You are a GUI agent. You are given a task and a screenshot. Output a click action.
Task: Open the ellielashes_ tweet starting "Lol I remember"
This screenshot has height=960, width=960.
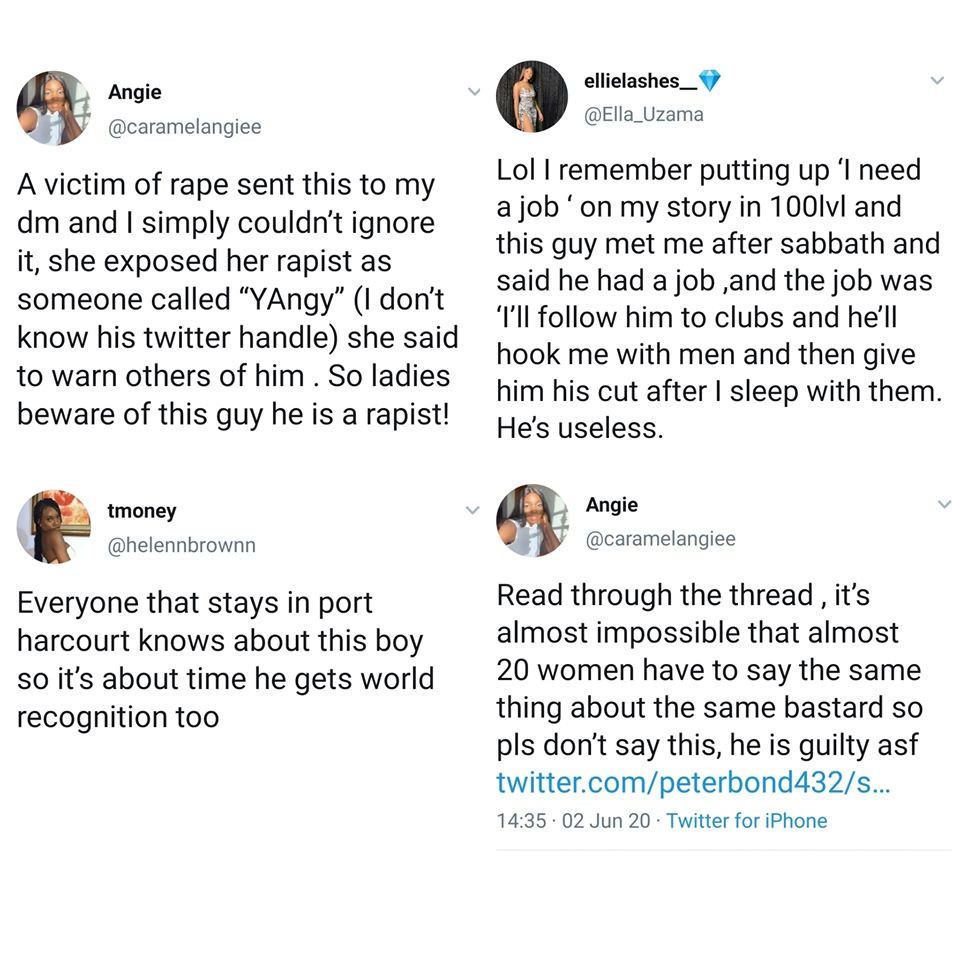(718, 300)
